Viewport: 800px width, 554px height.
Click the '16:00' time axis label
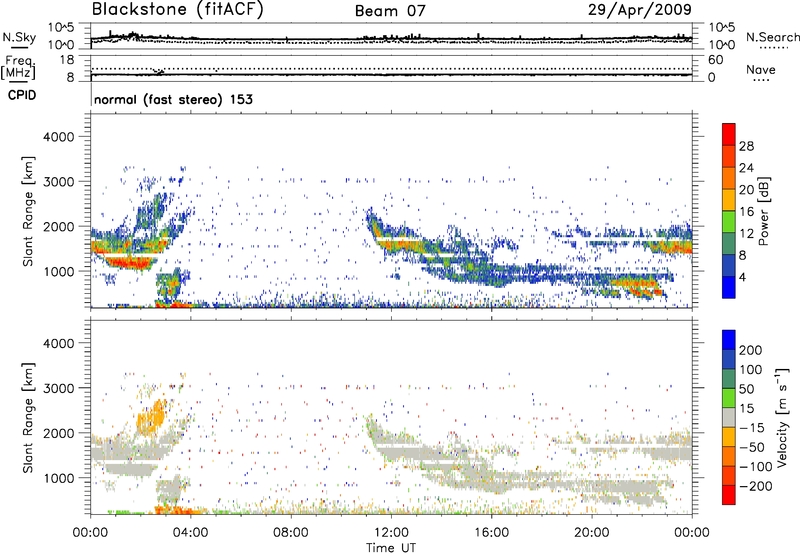pos(491,533)
